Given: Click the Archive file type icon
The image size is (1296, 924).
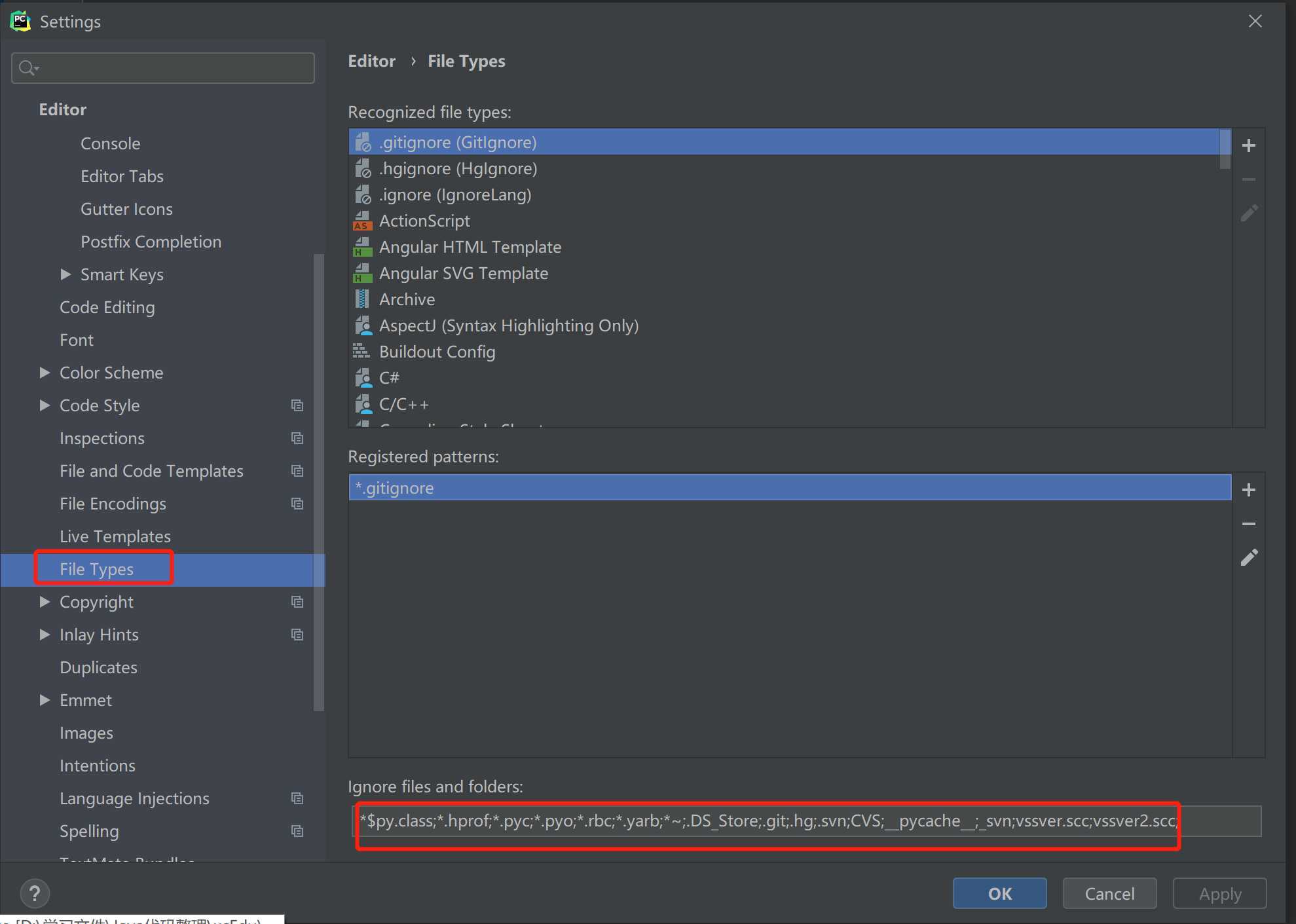Looking at the screenshot, I should pos(362,299).
